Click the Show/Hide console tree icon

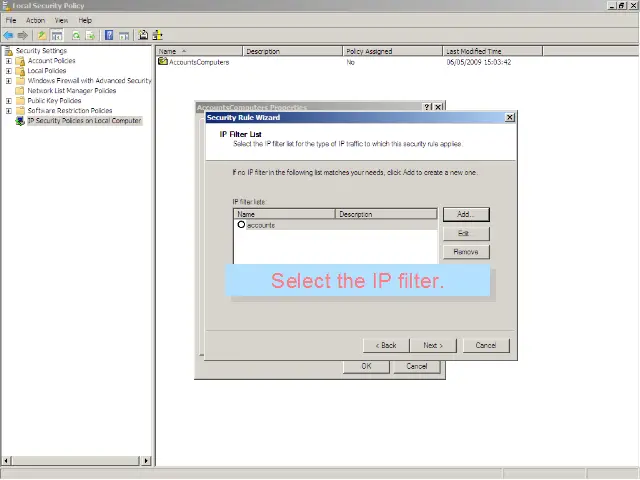pos(57,35)
